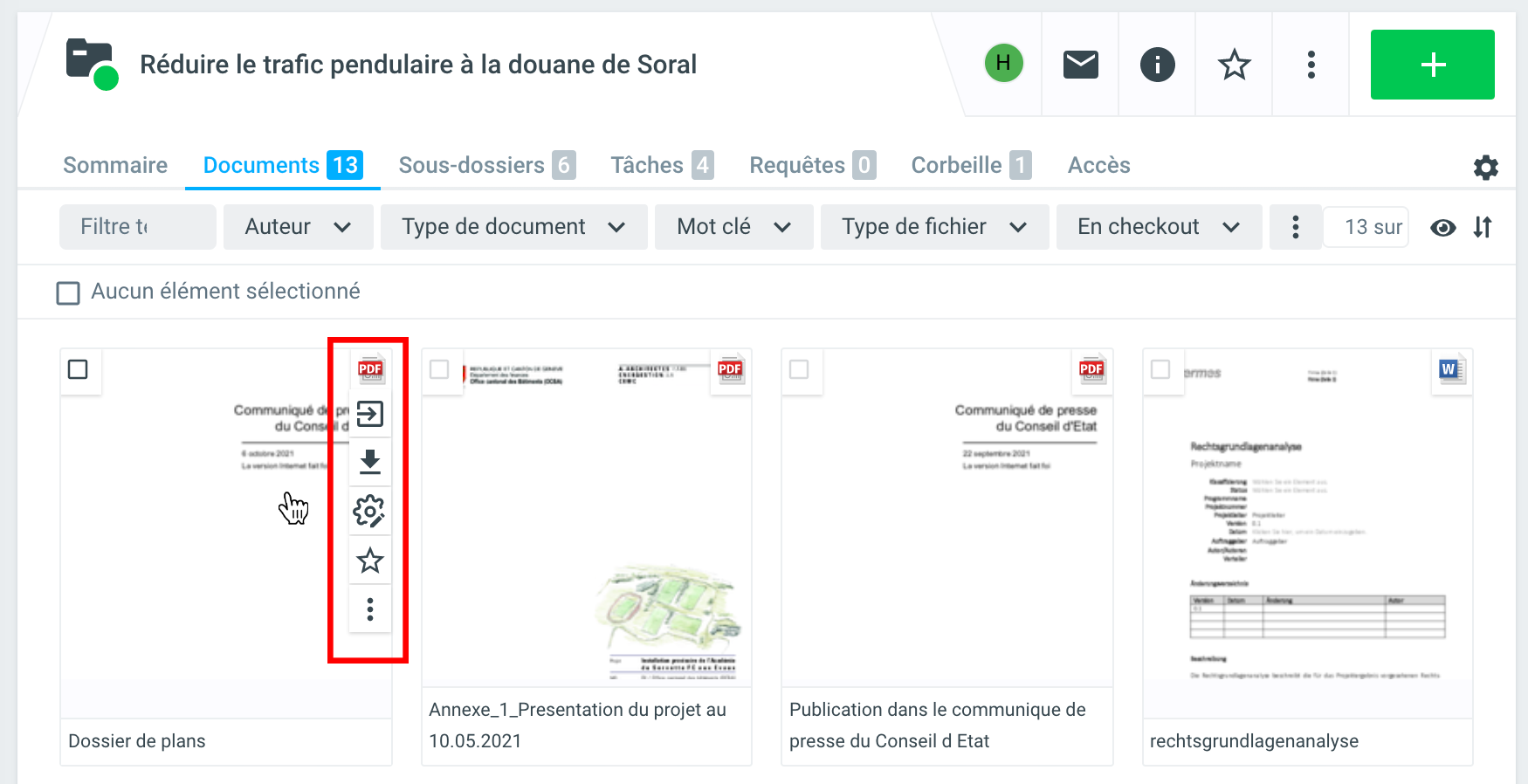Click the Filtre text input field
The height and width of the screenshot is (784, 1528).
137,227
